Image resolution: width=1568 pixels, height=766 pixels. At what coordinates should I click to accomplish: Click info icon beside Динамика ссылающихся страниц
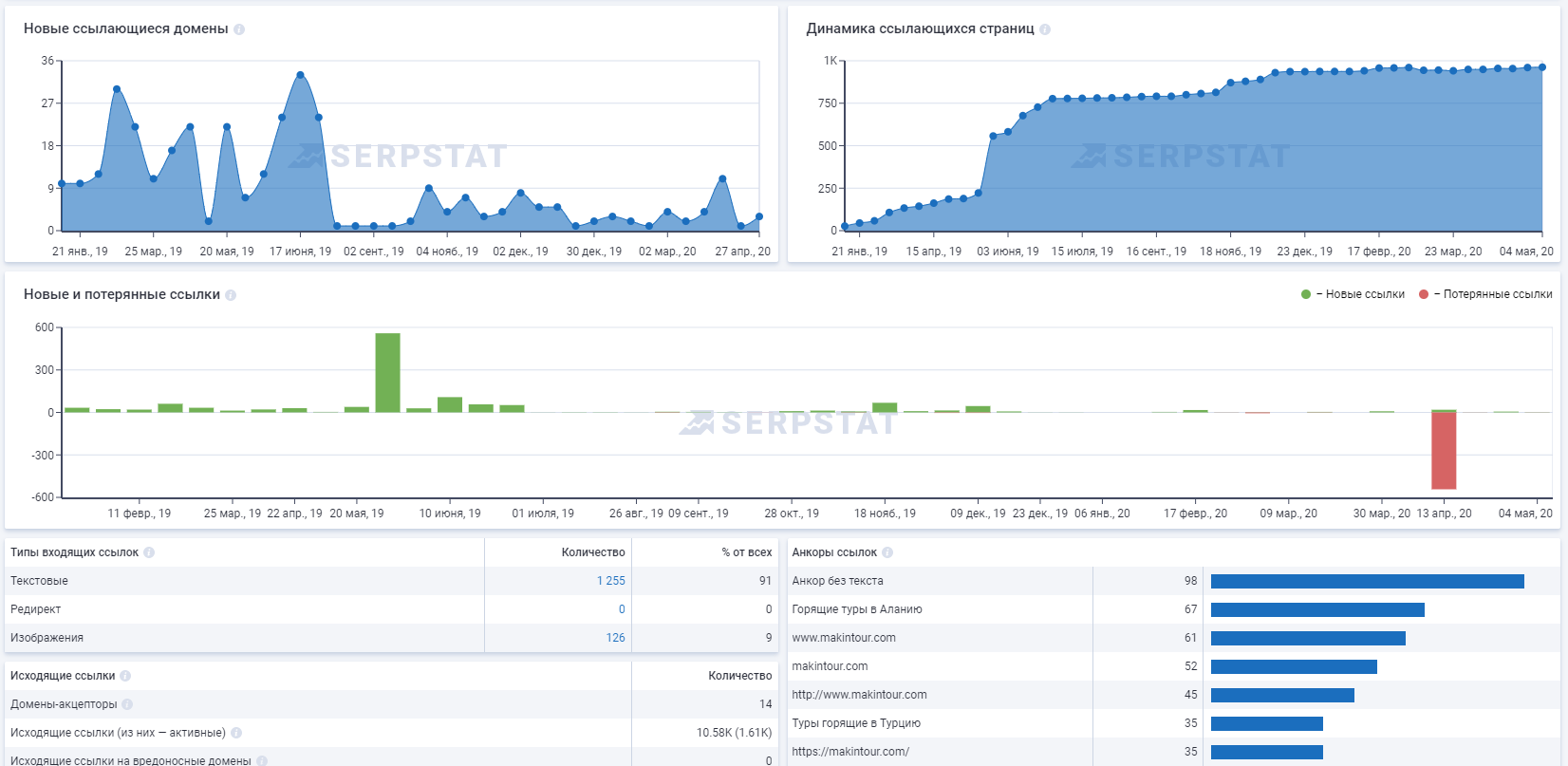click(x=1045, y=29)
